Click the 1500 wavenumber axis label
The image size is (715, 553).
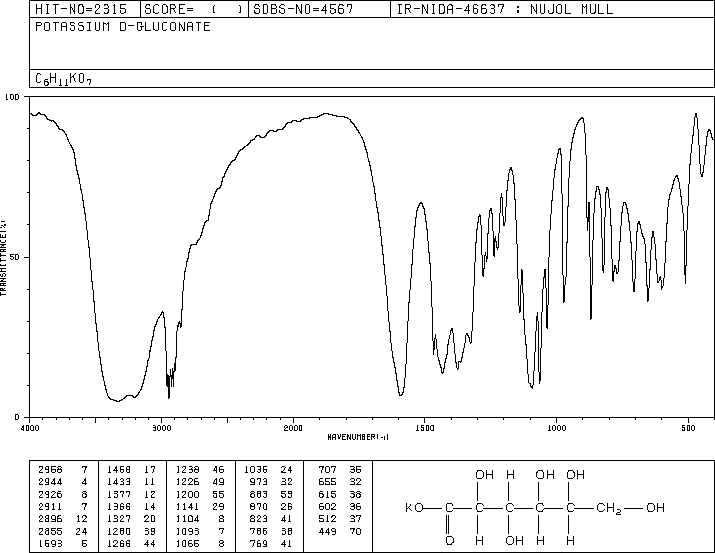coord(424,428)
